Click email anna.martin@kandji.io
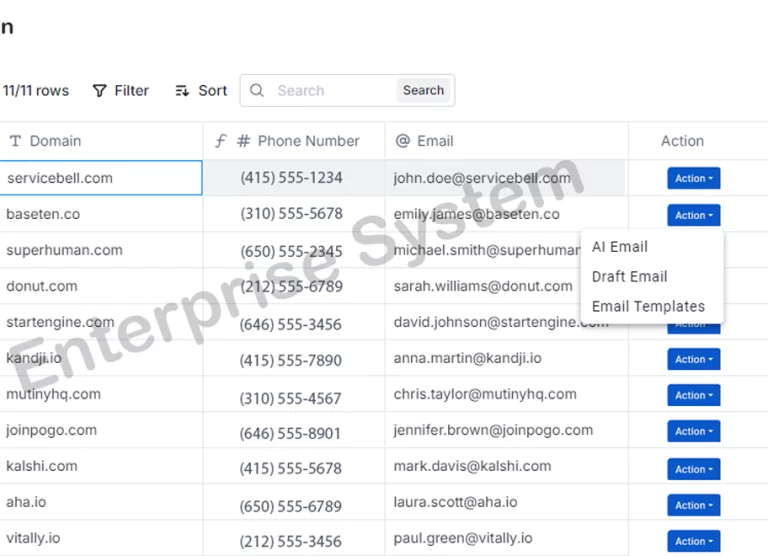The width and height of the screenshot is (768, 556). [x=467, y=358]
